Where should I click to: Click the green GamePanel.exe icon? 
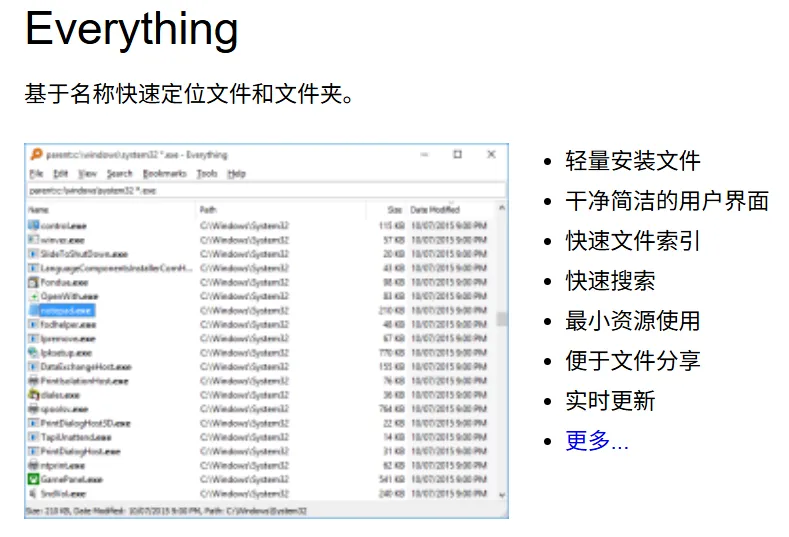(x=33, y=479)
